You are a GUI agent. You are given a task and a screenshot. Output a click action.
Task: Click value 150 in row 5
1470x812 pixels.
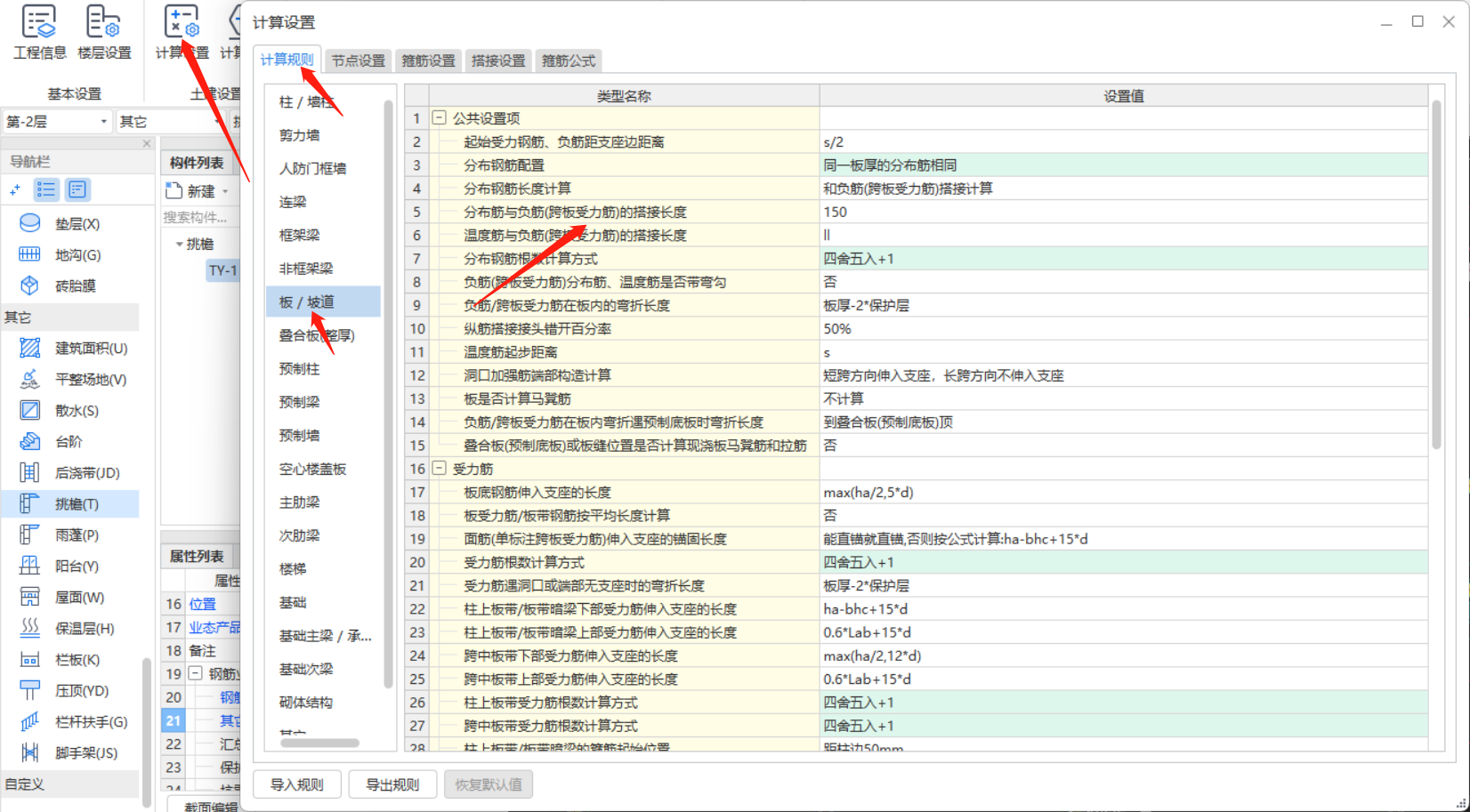click(x=1124, y=212)
